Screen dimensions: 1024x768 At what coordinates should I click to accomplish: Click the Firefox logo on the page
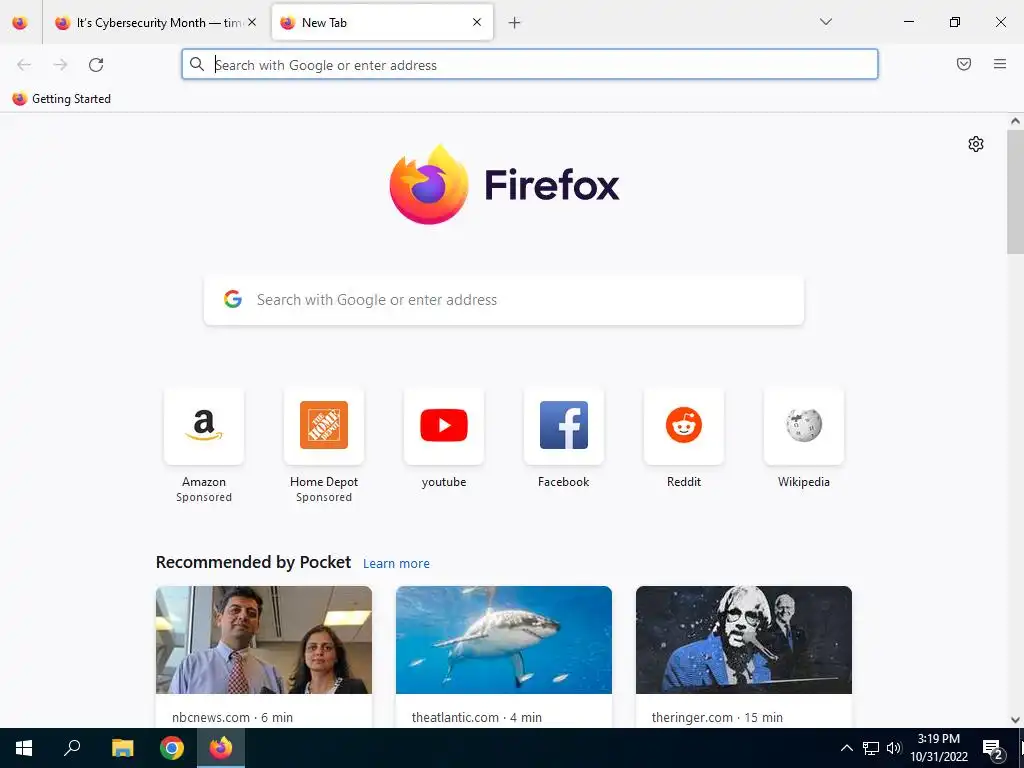coord(504,184)
